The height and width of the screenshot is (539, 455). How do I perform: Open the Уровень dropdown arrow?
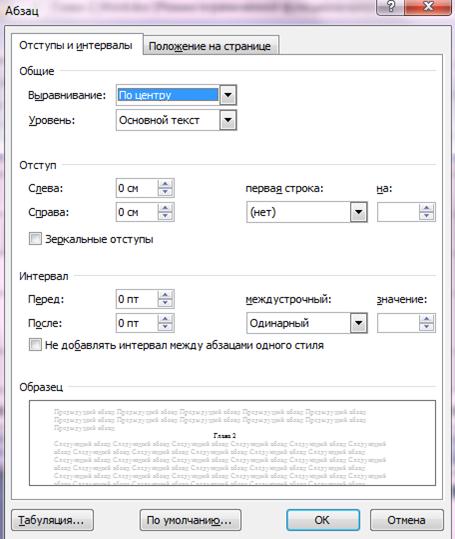228,120
